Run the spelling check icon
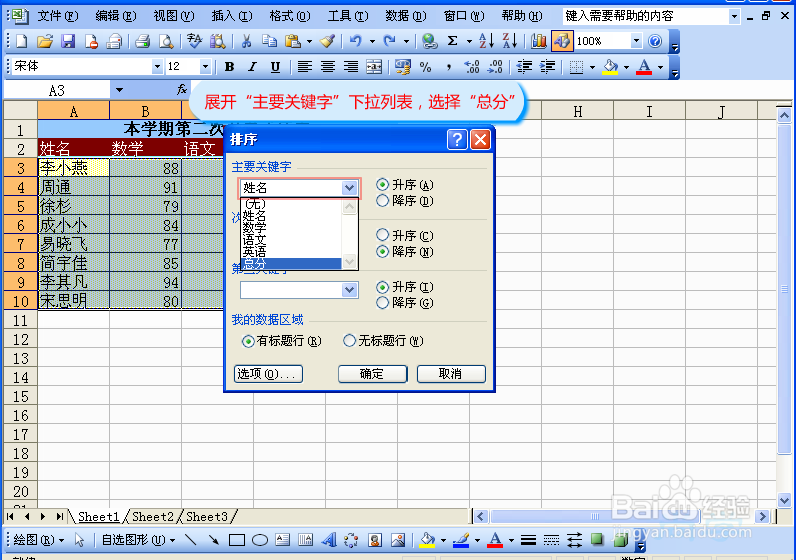 (x=194, y=41)
